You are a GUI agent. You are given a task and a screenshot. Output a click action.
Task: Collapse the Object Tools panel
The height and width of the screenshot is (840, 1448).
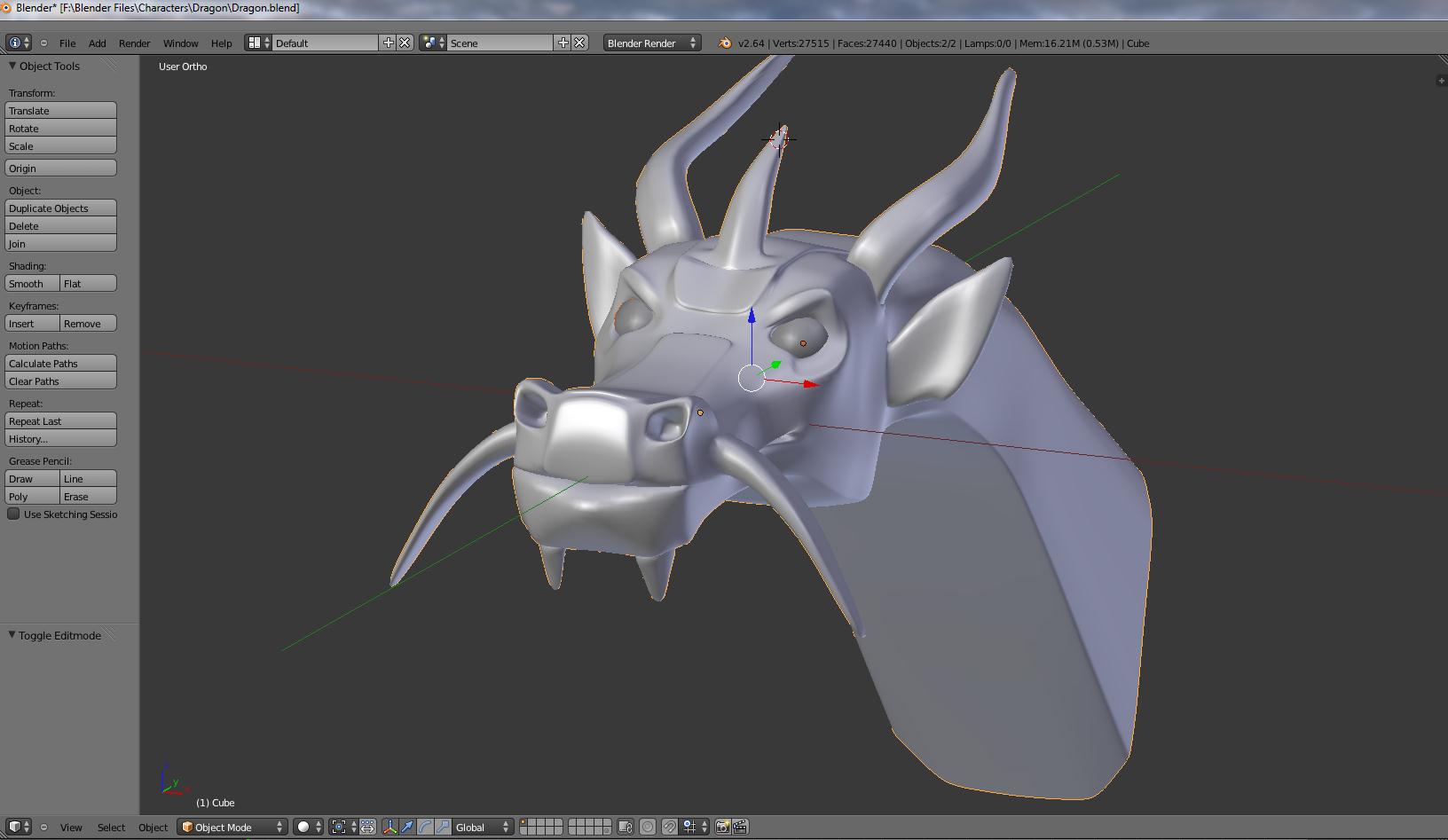click(x=12, y=66)
